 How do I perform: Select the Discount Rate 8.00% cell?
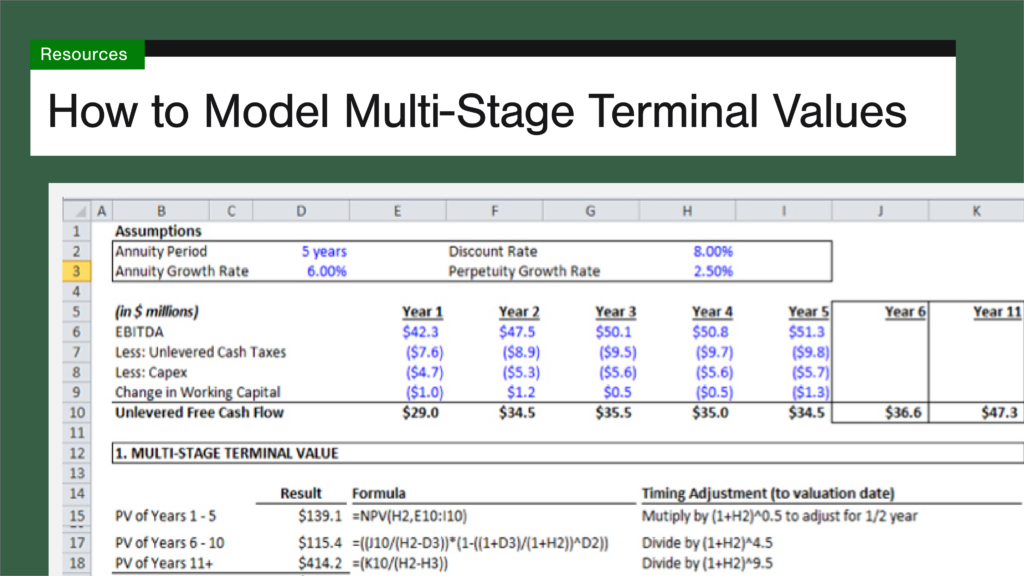(x=712, y=252)
